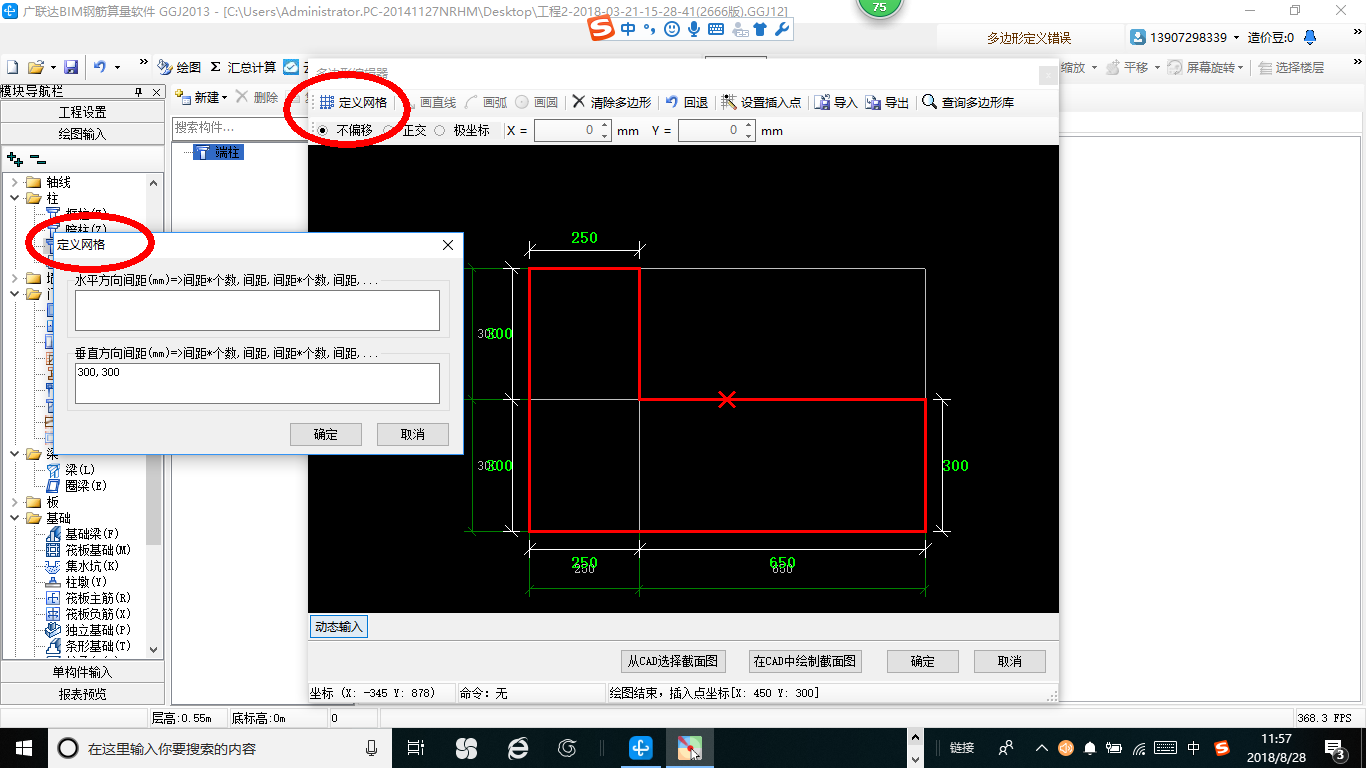Switch to 工程设置 project settings tab
Viewport: 1366px width, 768px height.
[82, 112]
